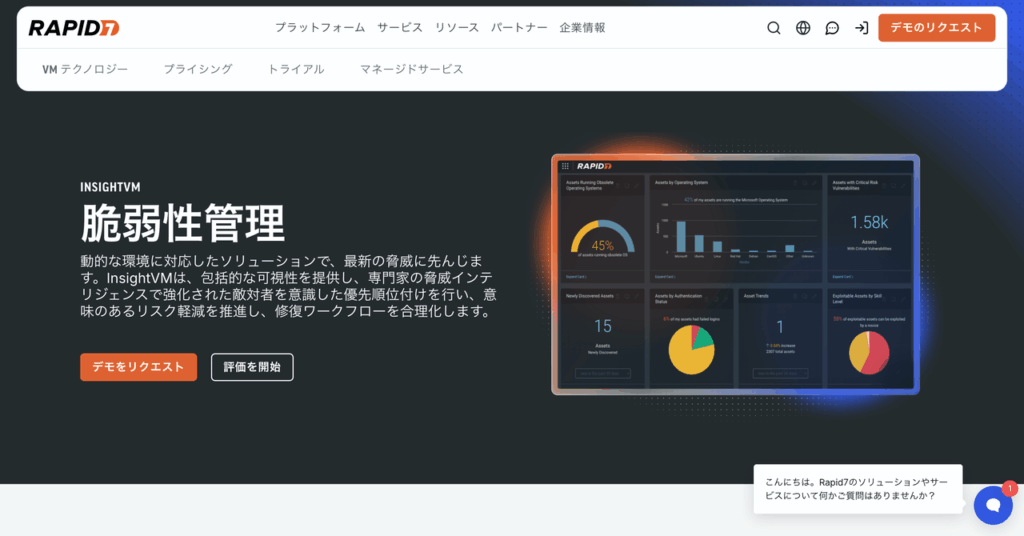Select the トライアル tab
This screenshot has height=536, width=1024.
[296, 69]
